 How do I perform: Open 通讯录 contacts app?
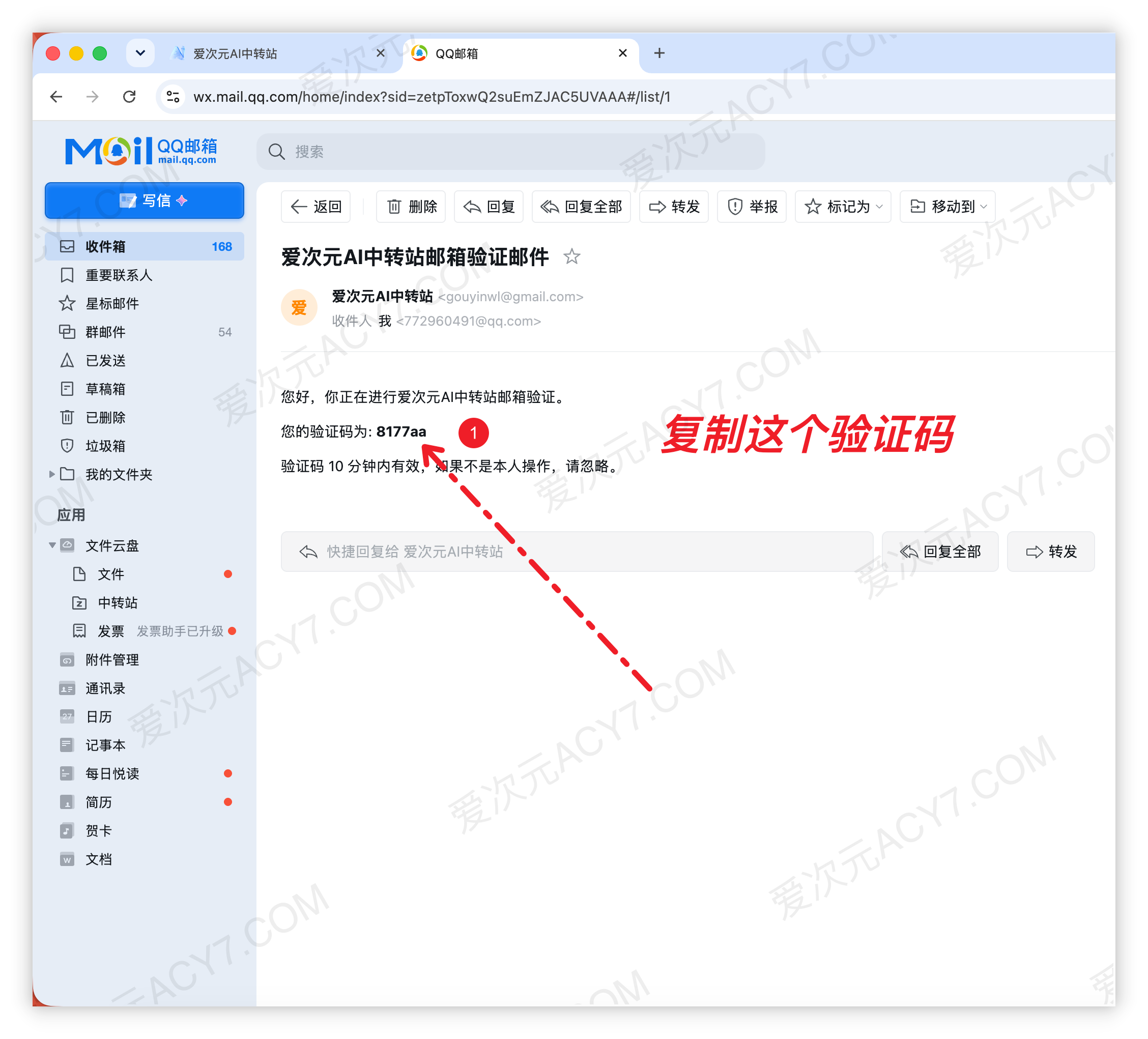145,688
